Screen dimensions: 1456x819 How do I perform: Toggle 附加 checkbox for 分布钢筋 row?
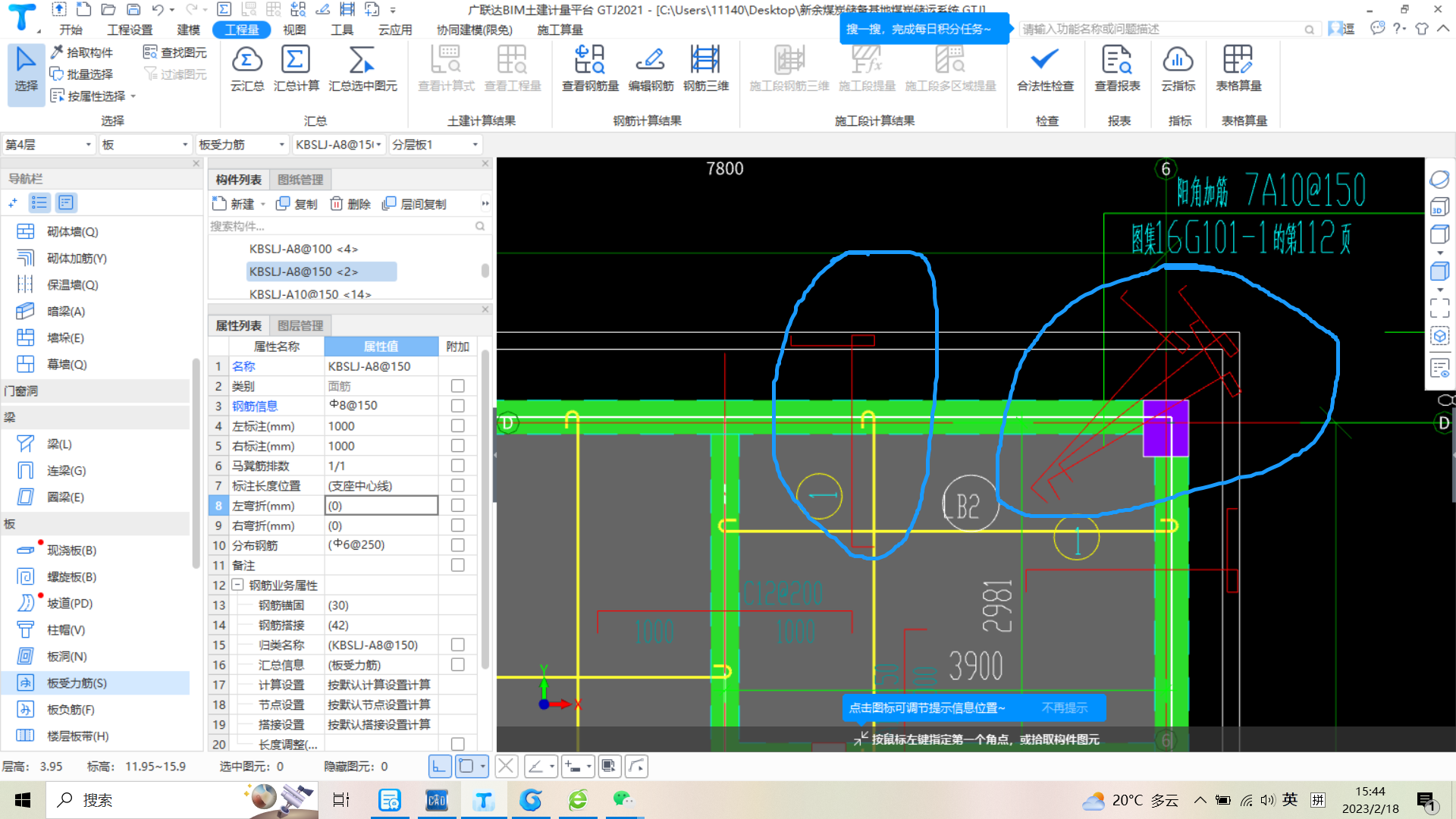(457, 545)
